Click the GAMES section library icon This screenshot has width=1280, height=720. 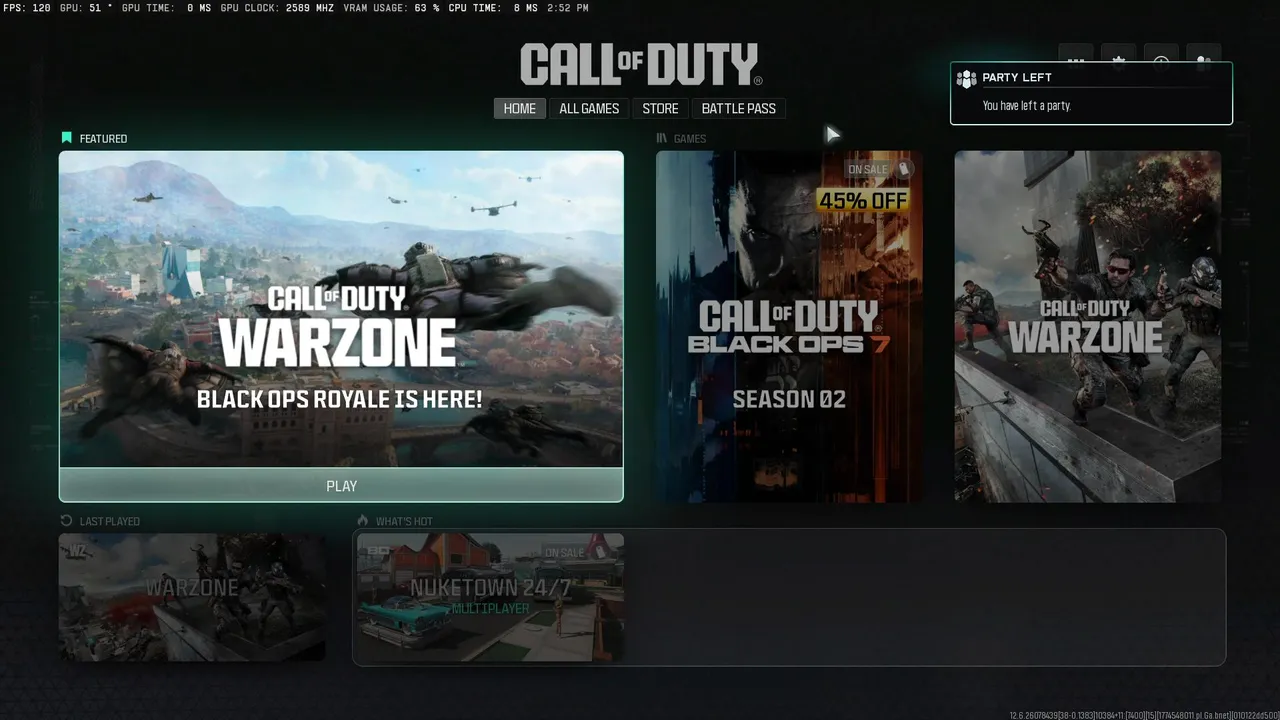(661, 138)
